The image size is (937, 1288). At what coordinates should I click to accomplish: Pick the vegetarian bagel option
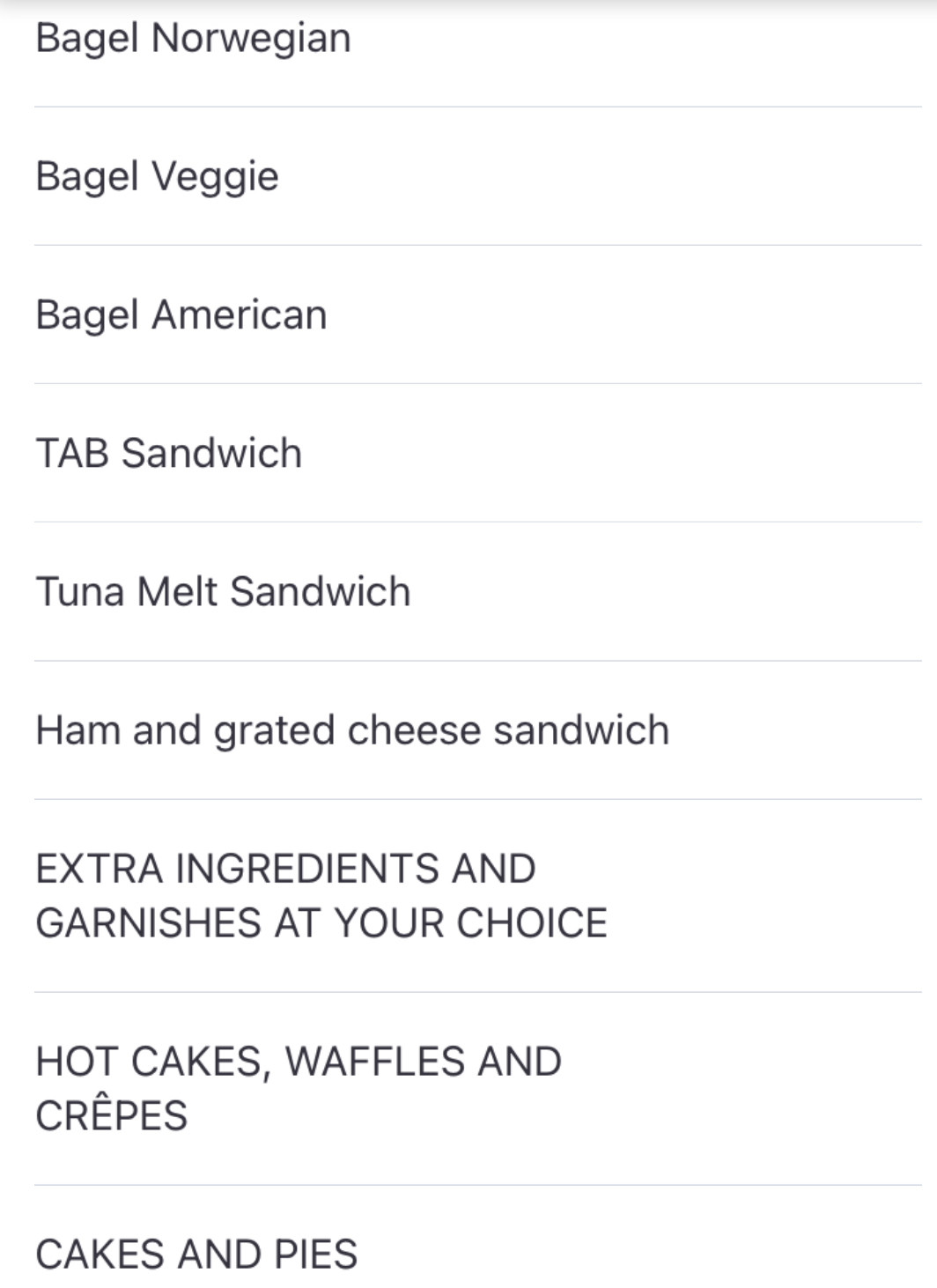coord(157,176)
